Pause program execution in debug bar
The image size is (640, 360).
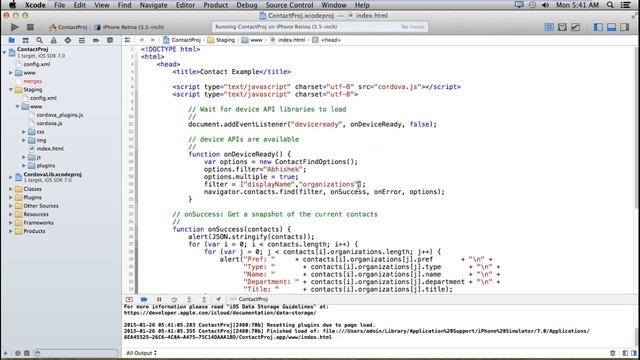click(159, 299)
